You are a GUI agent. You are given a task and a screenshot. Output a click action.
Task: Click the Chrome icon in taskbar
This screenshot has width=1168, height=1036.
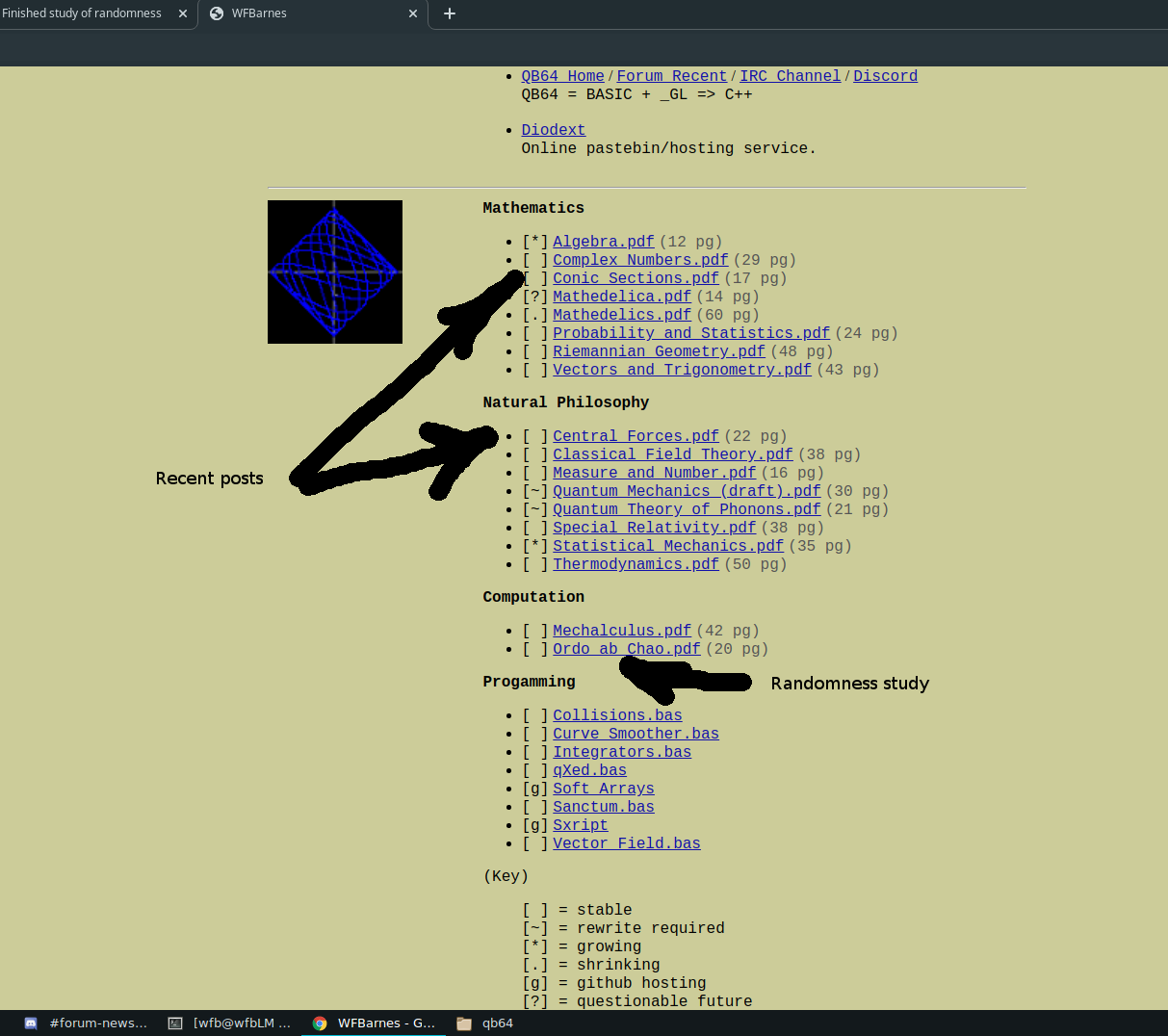[320, 1023]
